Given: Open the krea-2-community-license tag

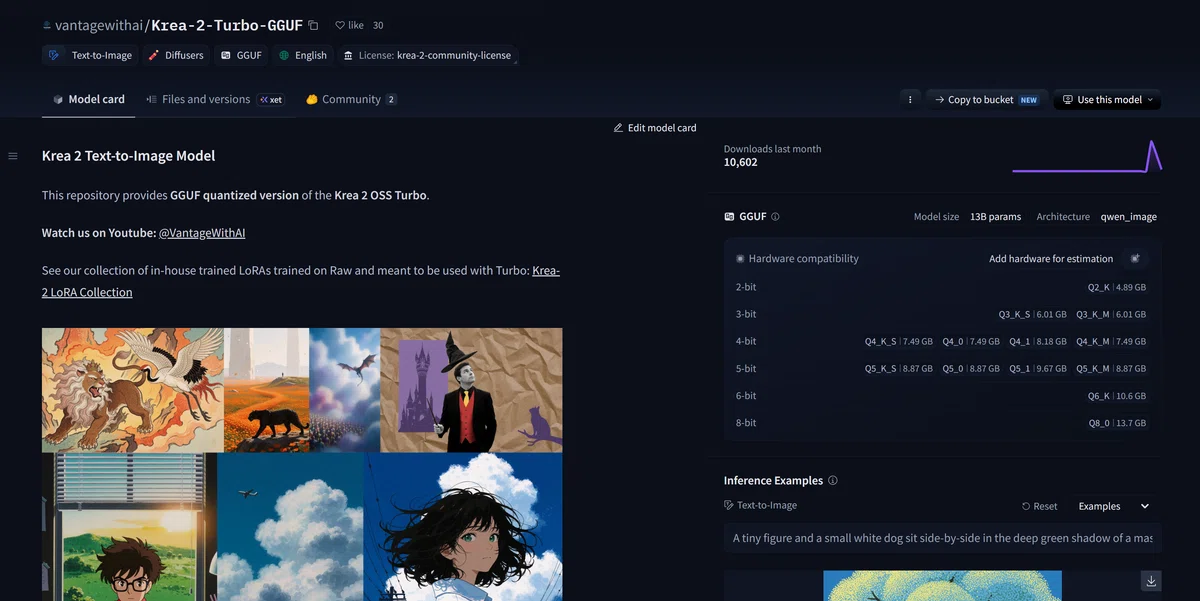Looking at the screenshot, I should point(427,55).
